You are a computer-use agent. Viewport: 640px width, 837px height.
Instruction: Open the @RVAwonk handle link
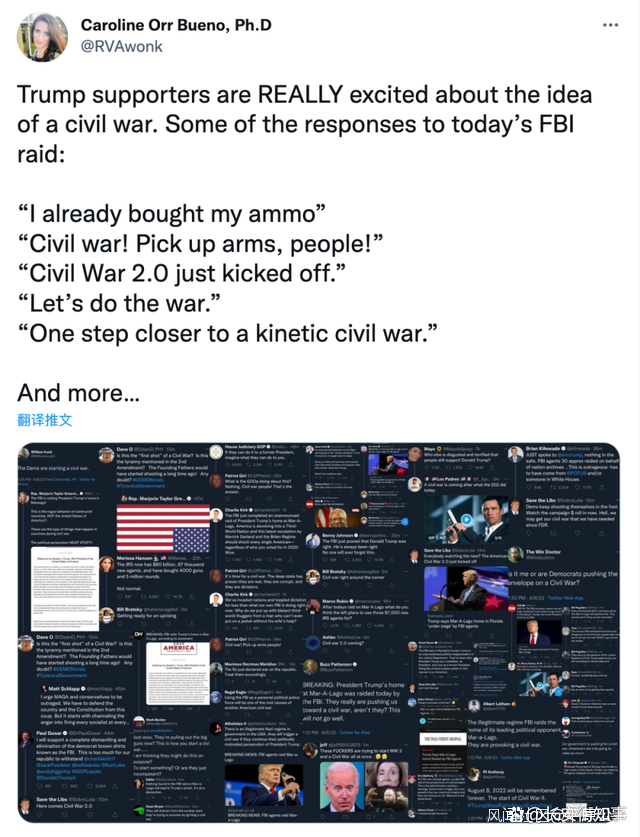[x=121, y=46]
